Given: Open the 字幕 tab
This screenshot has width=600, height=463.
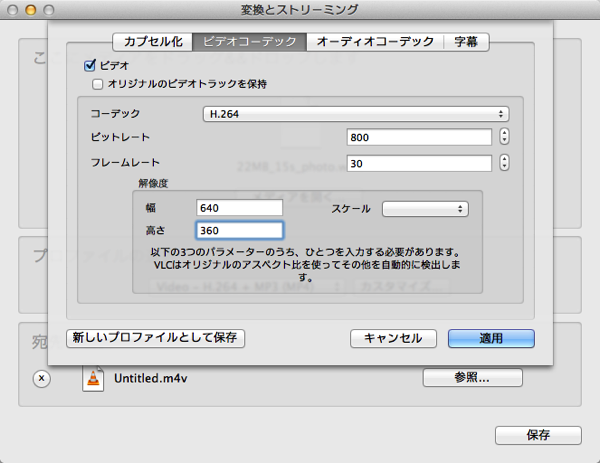Looking at the screenshot, I should pos(466,42).
